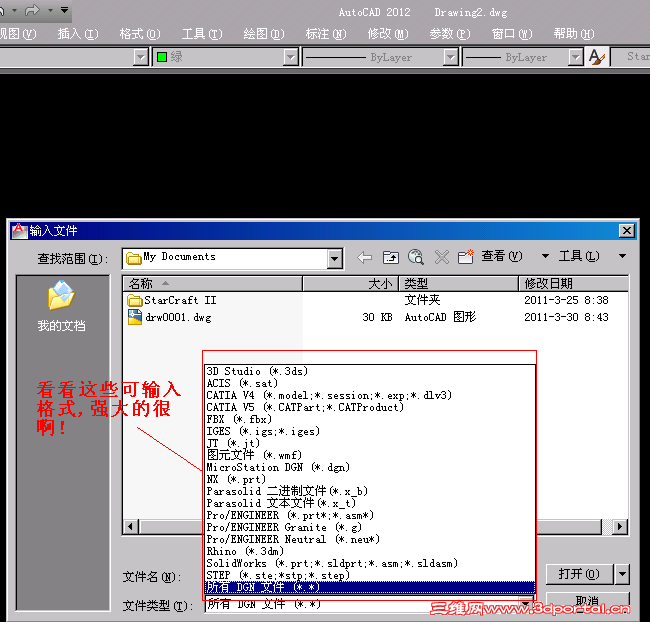The height and width of the screenshot is (622, 650).
Task: Choose 3D Studio (*.3ds) format
Action: point(370,371)
